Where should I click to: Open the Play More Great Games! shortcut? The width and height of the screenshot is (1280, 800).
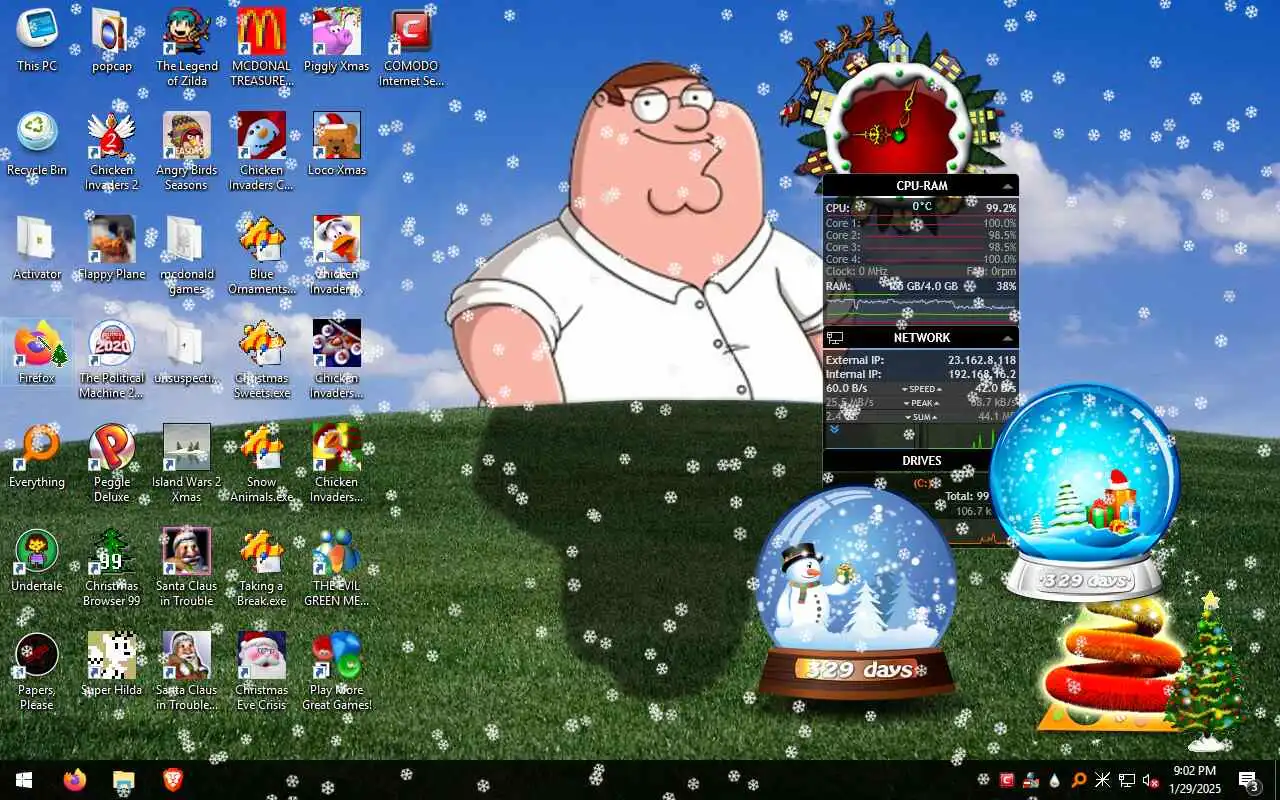click(x=336, y=672)
